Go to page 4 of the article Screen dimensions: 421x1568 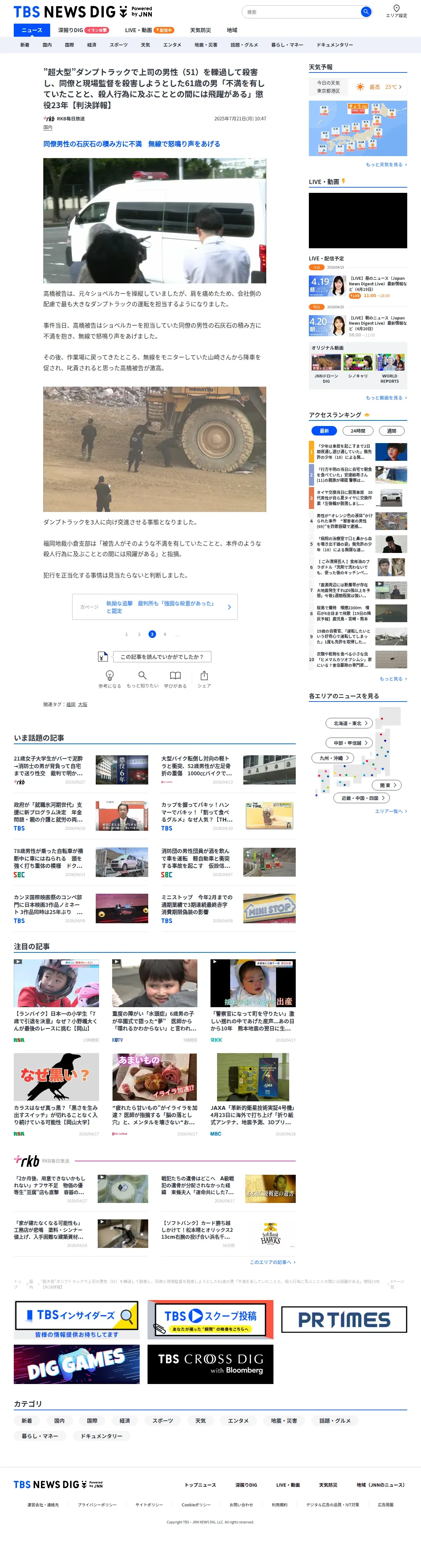coord(165,634)
